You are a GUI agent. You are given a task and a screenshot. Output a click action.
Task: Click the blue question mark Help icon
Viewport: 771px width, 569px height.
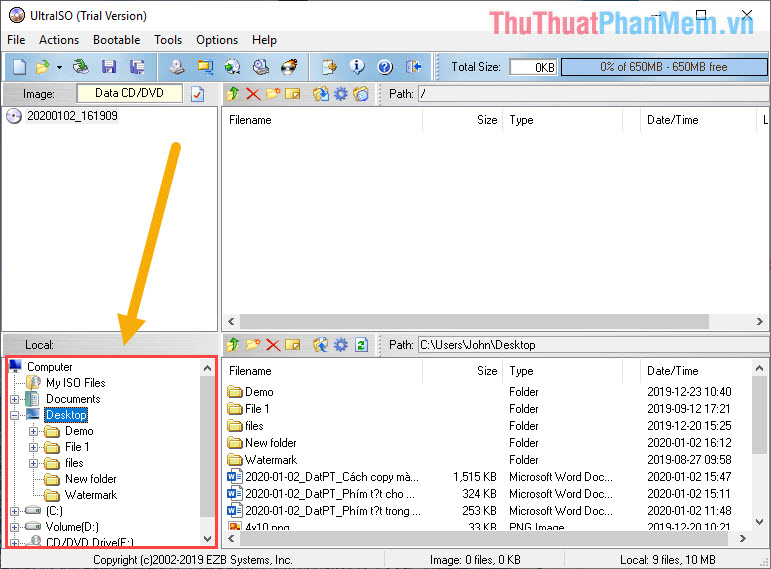pos(385,67)
